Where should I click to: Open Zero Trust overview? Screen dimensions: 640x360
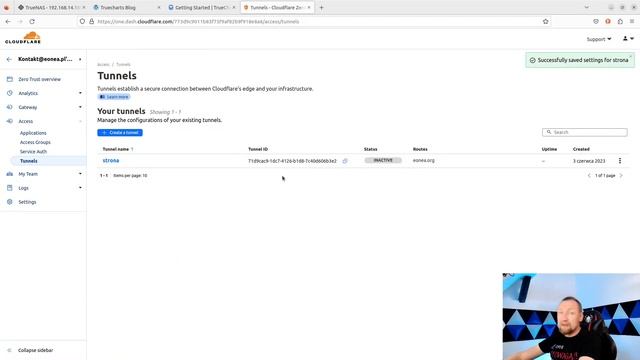click(x=40, y=79)
